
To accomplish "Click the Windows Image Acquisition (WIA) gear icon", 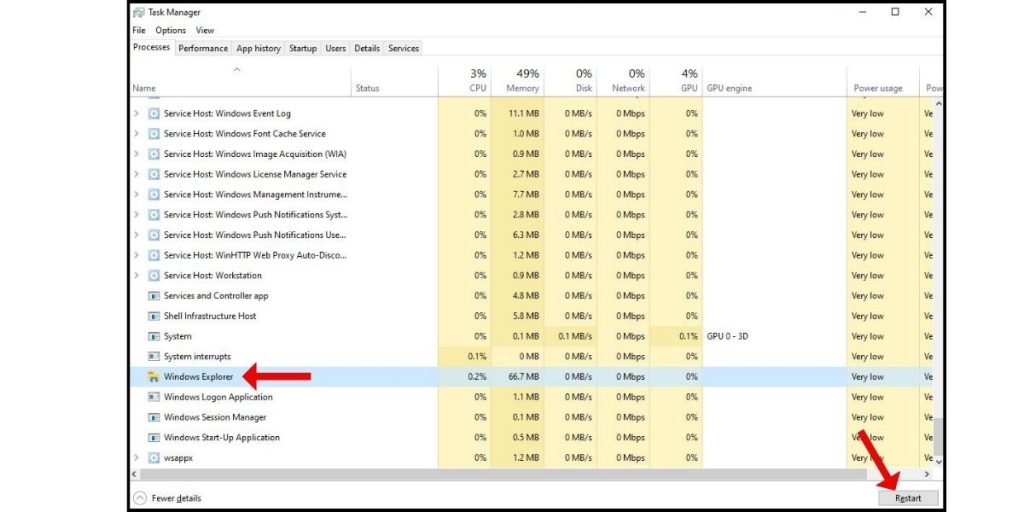I will 153,154.
